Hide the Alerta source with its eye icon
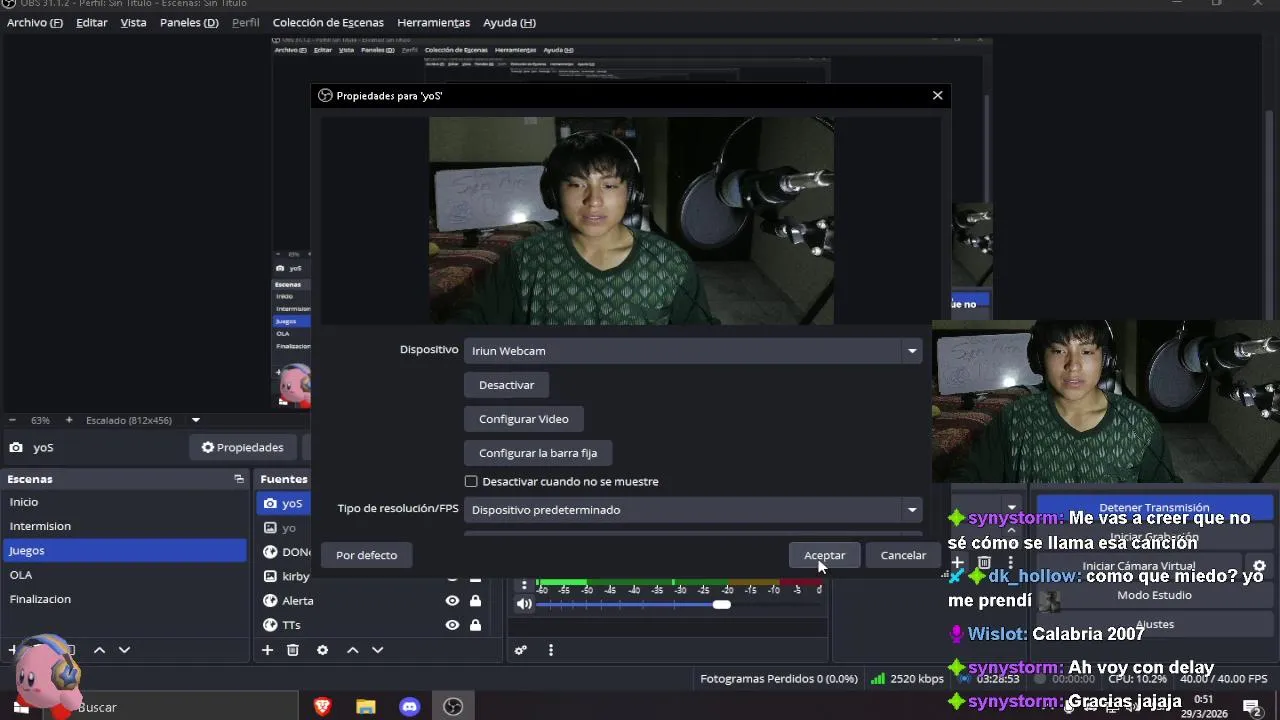Screen dimensions: 1280x720 pyautogui.click(x=452, y=601)
